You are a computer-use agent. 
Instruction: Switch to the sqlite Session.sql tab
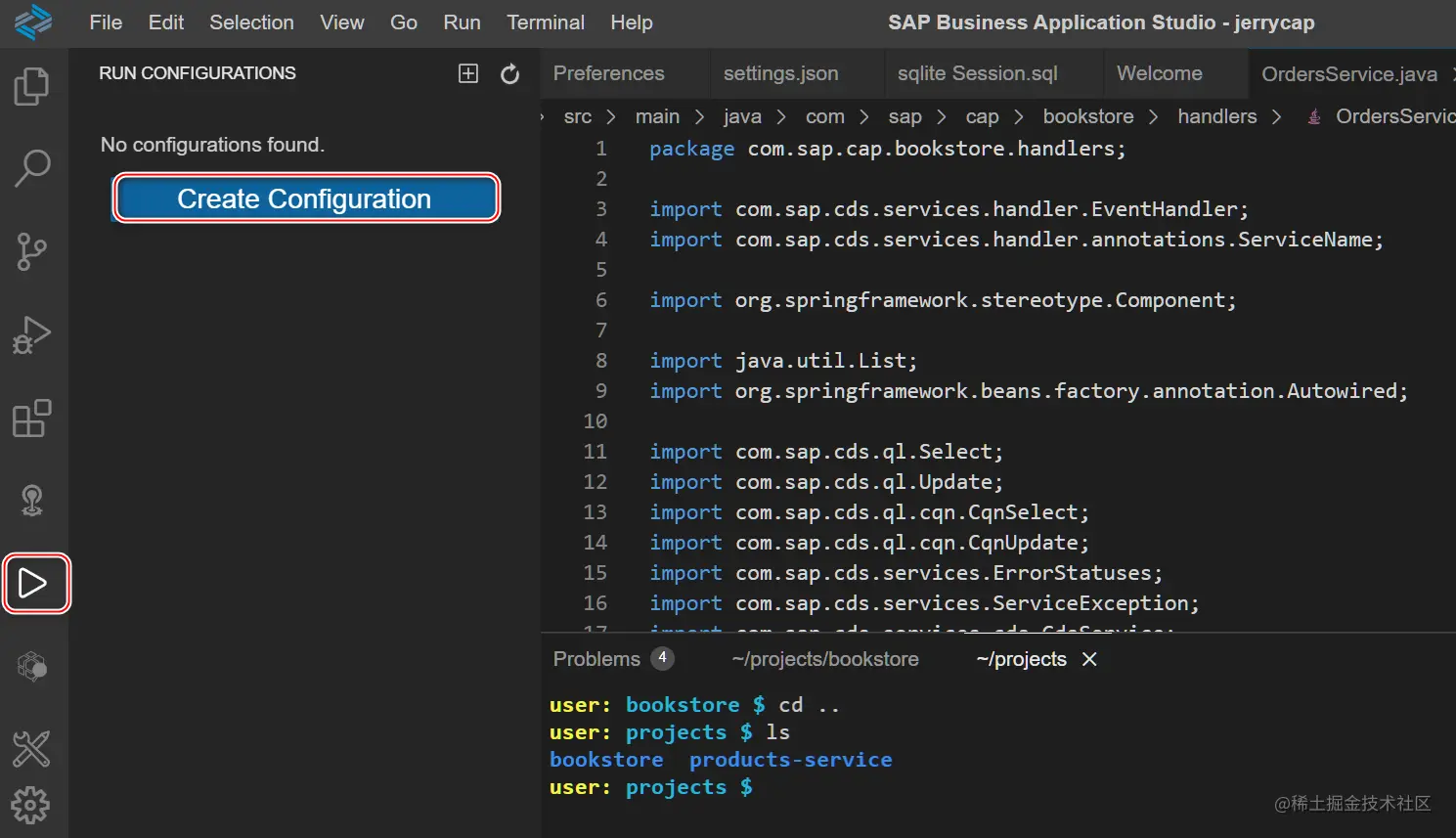(977, 74)
